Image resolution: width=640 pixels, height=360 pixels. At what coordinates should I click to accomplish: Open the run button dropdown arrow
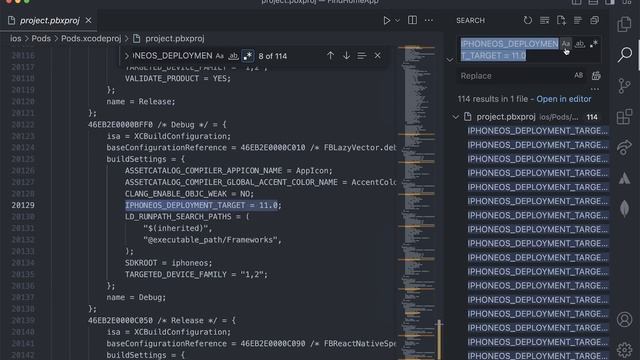click(397, 20)
